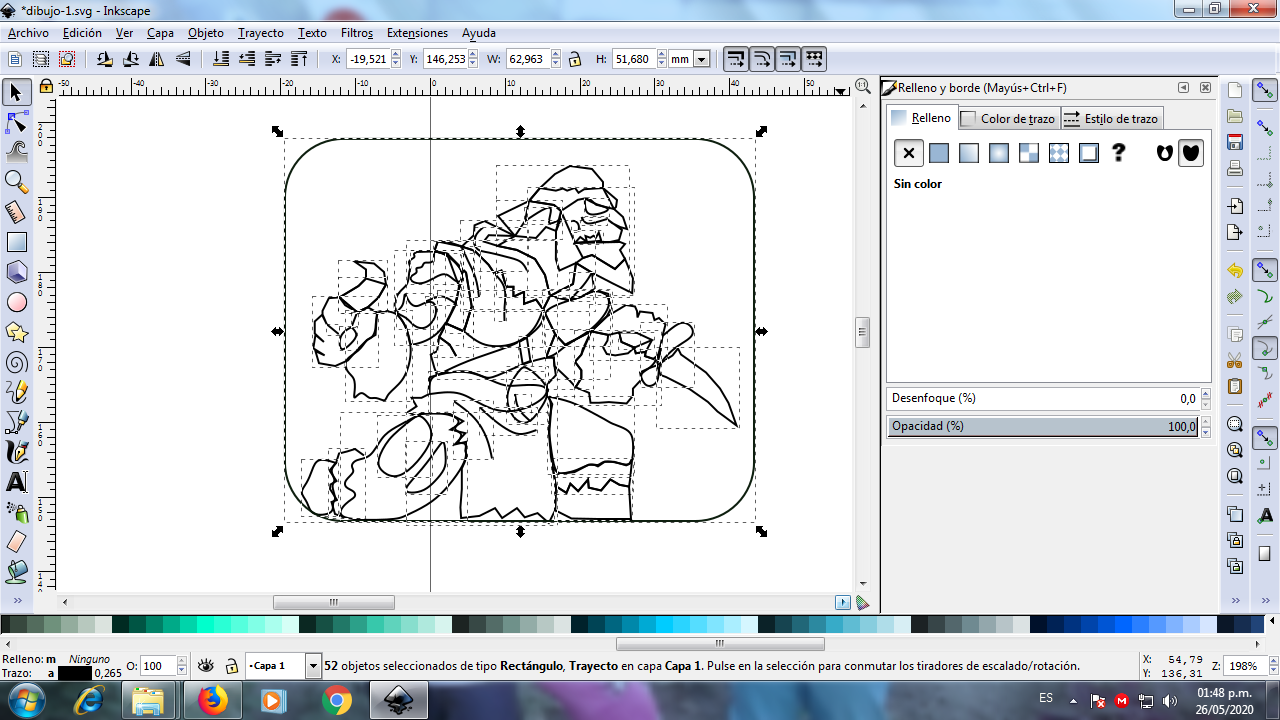Raise selection to top
Image resolution: width=1280 pixels, height=720 pixels.
pos(297,59)
